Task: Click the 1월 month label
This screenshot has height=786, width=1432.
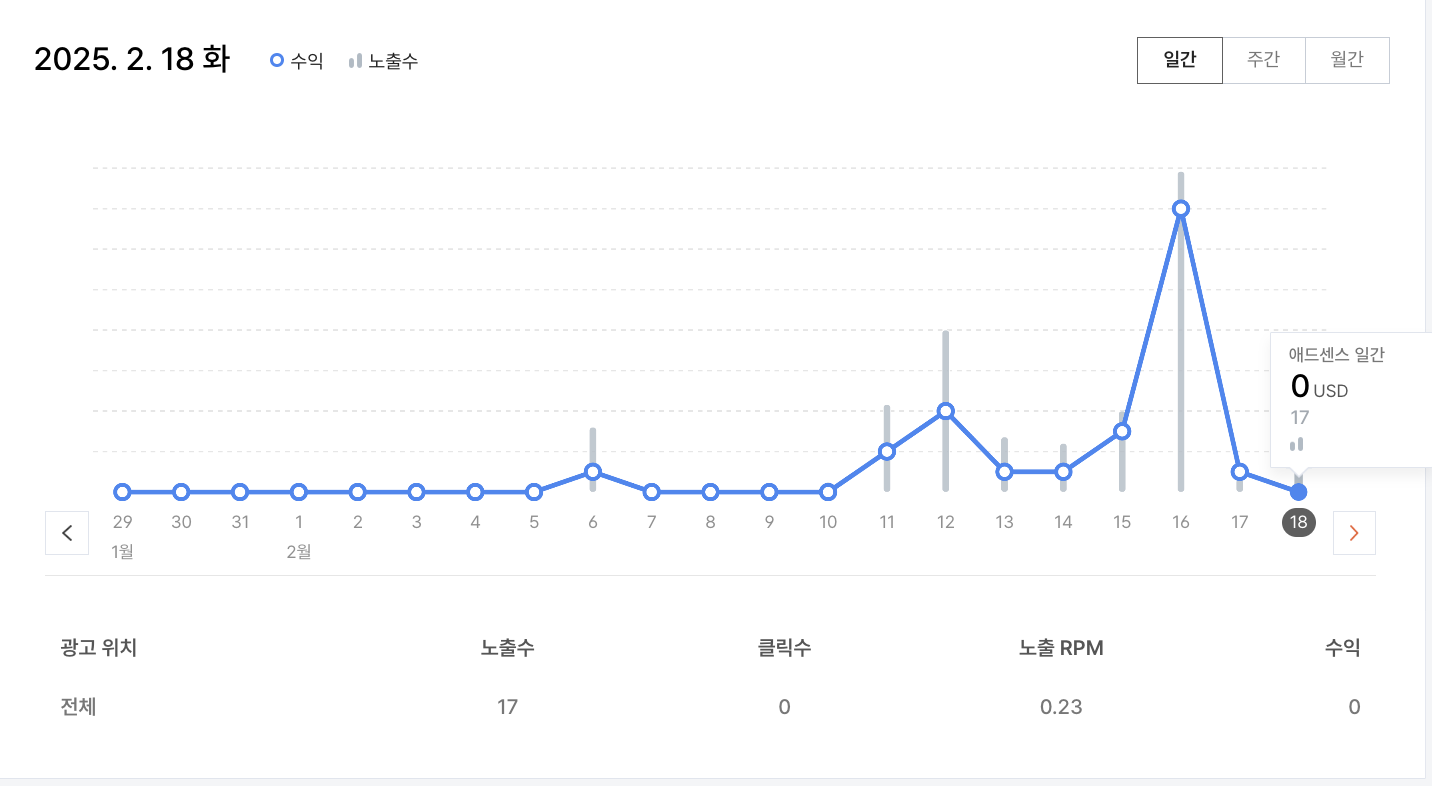Action: click(x=122, y=551)
